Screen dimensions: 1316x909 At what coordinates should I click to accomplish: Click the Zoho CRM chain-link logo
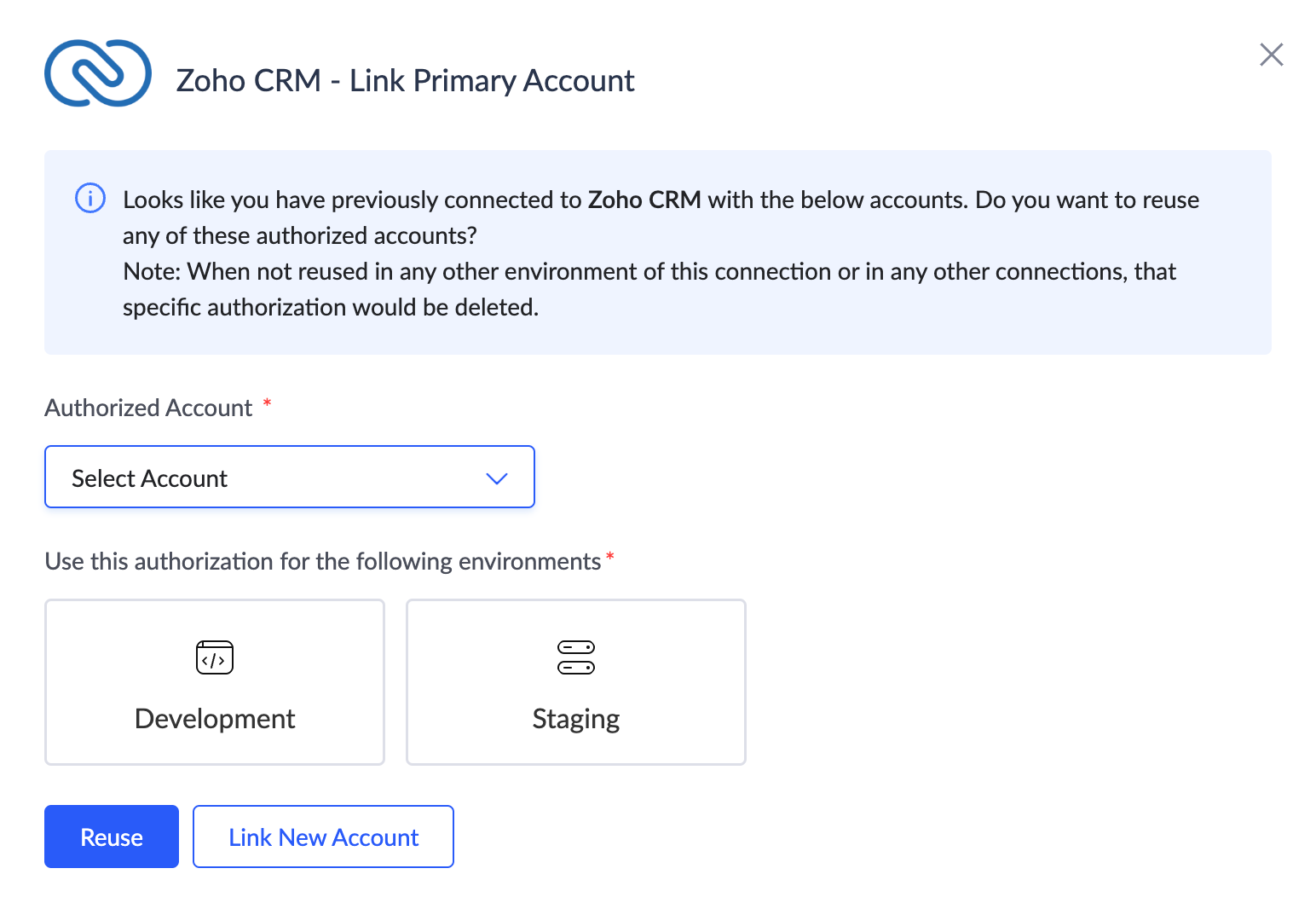[98, 73]
